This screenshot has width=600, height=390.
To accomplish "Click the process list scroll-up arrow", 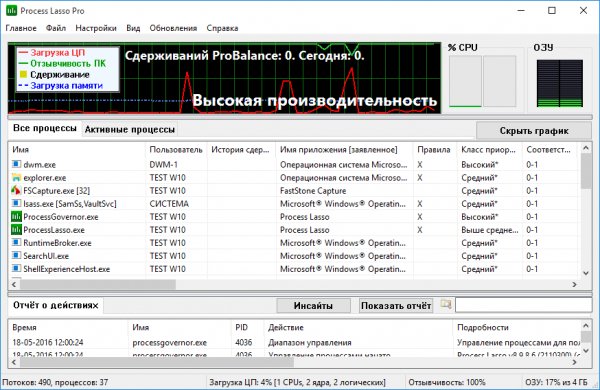I will [x=585, y=148].
